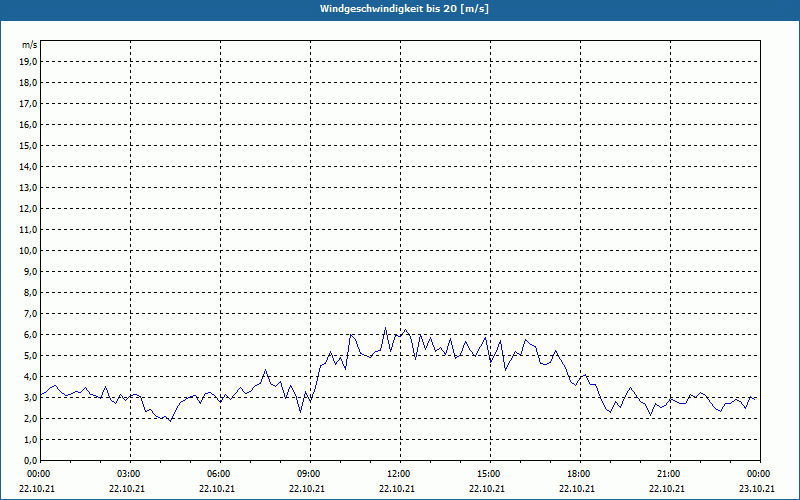The image size is (800, 500).
Task: Choose the '22.10.21' date under 18:00
Action: pyautogui.click(x=577, y=489)
